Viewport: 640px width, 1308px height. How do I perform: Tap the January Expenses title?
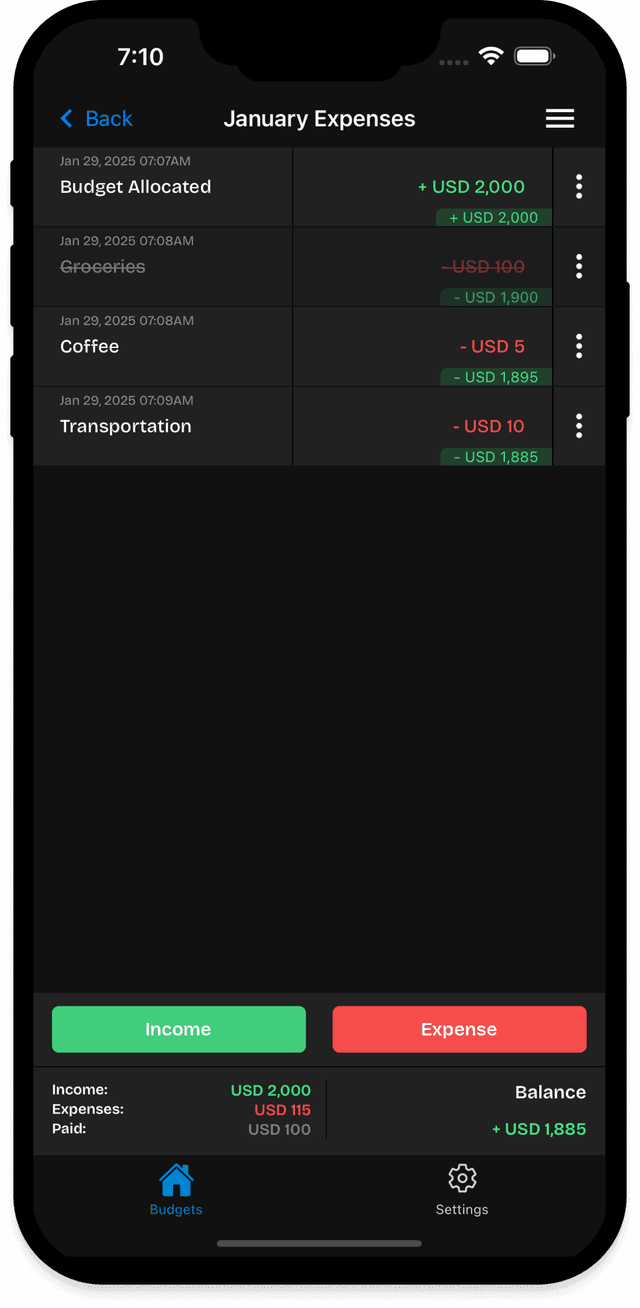tap(319, 118)
